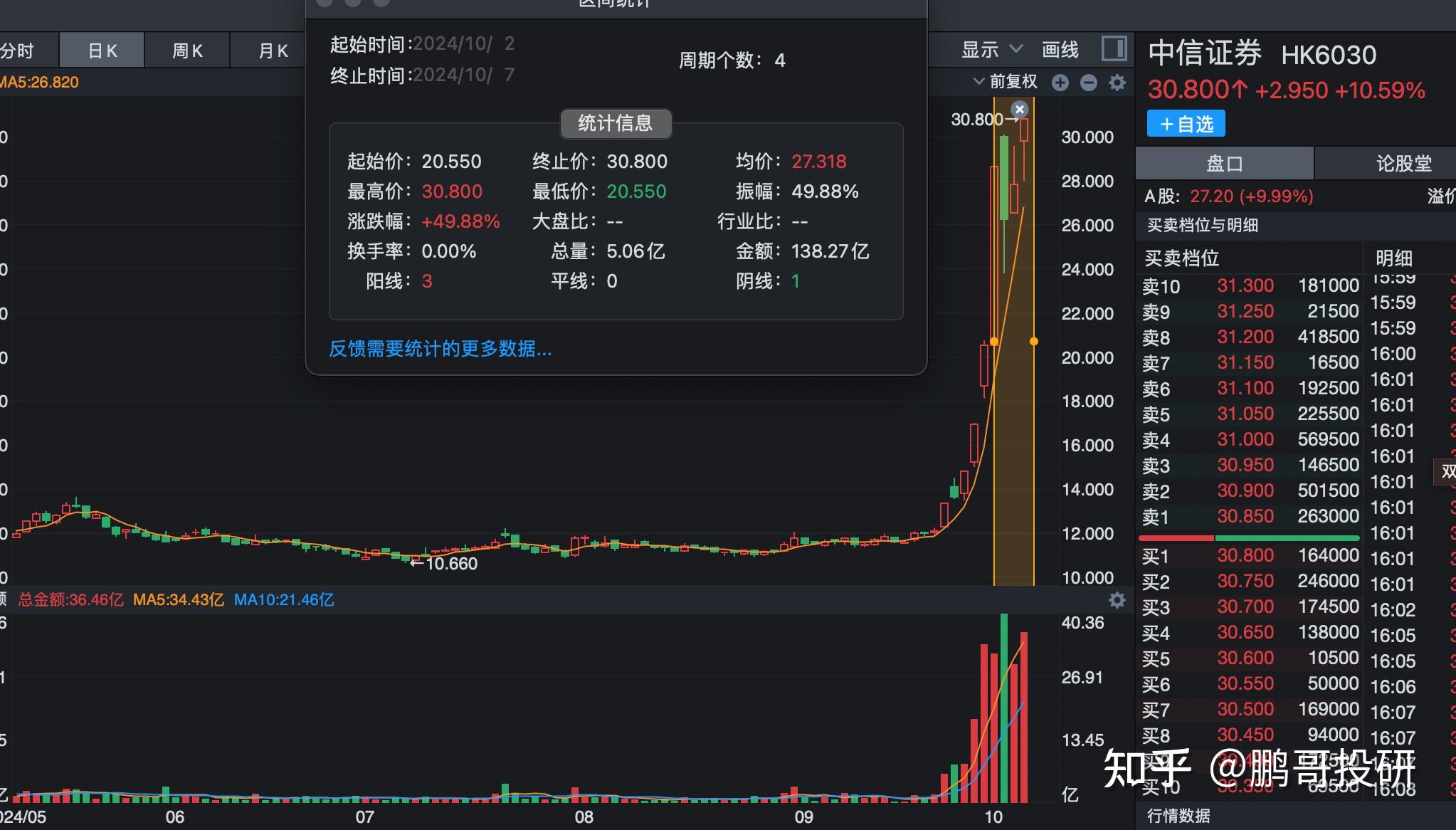This screenshot has width=1456, height=830.
Task: Select the 卖2 ask price 30.900
Action: (x=1245, y=491)
